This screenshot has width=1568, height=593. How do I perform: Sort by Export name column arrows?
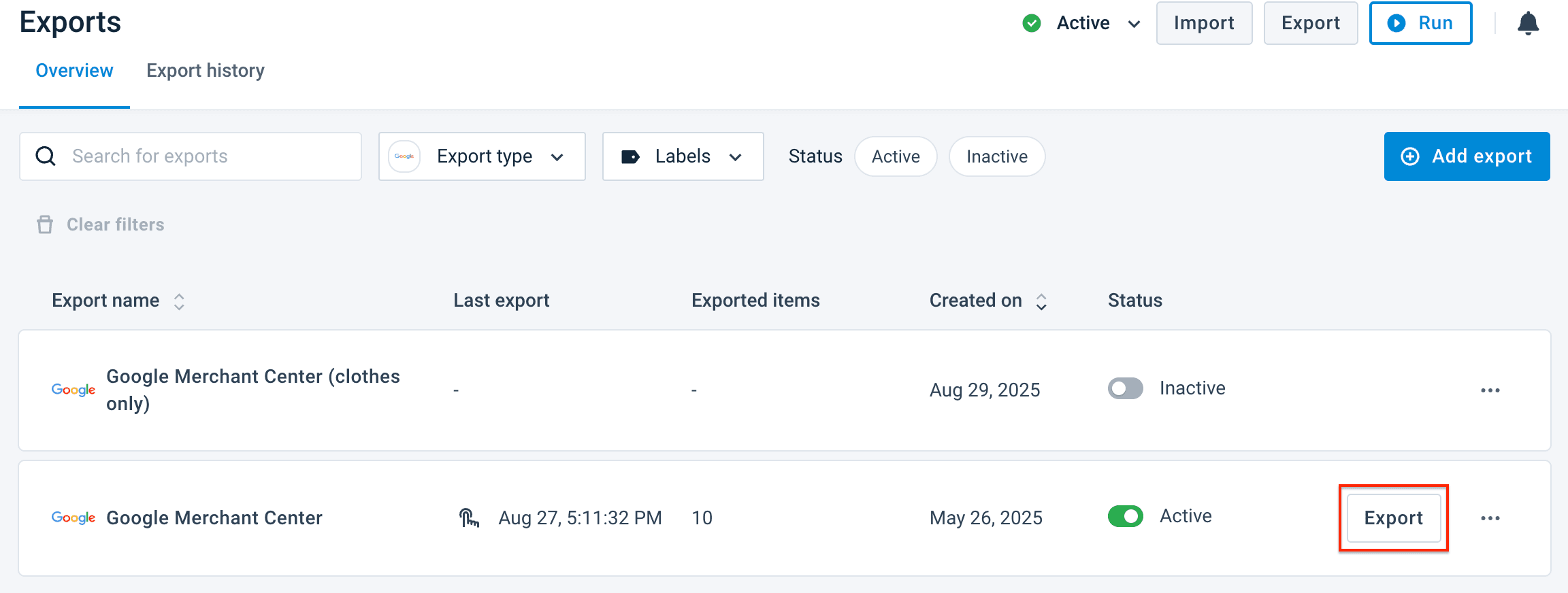pos(179,301)
